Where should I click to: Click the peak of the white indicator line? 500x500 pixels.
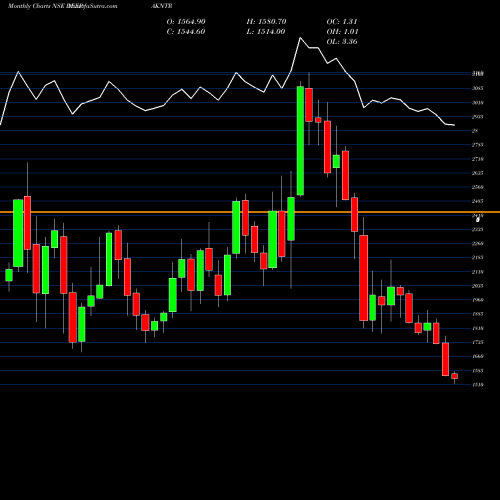[300, 38]
